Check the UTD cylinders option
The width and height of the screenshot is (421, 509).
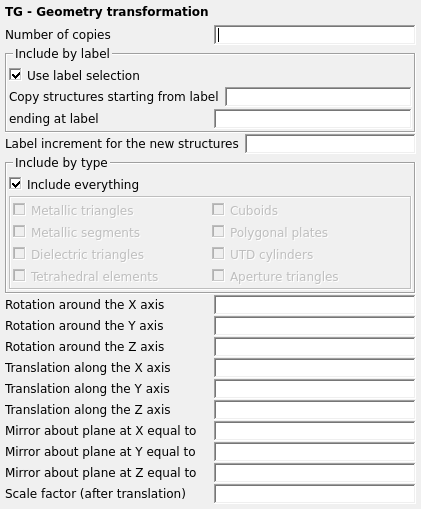point(218,254)
